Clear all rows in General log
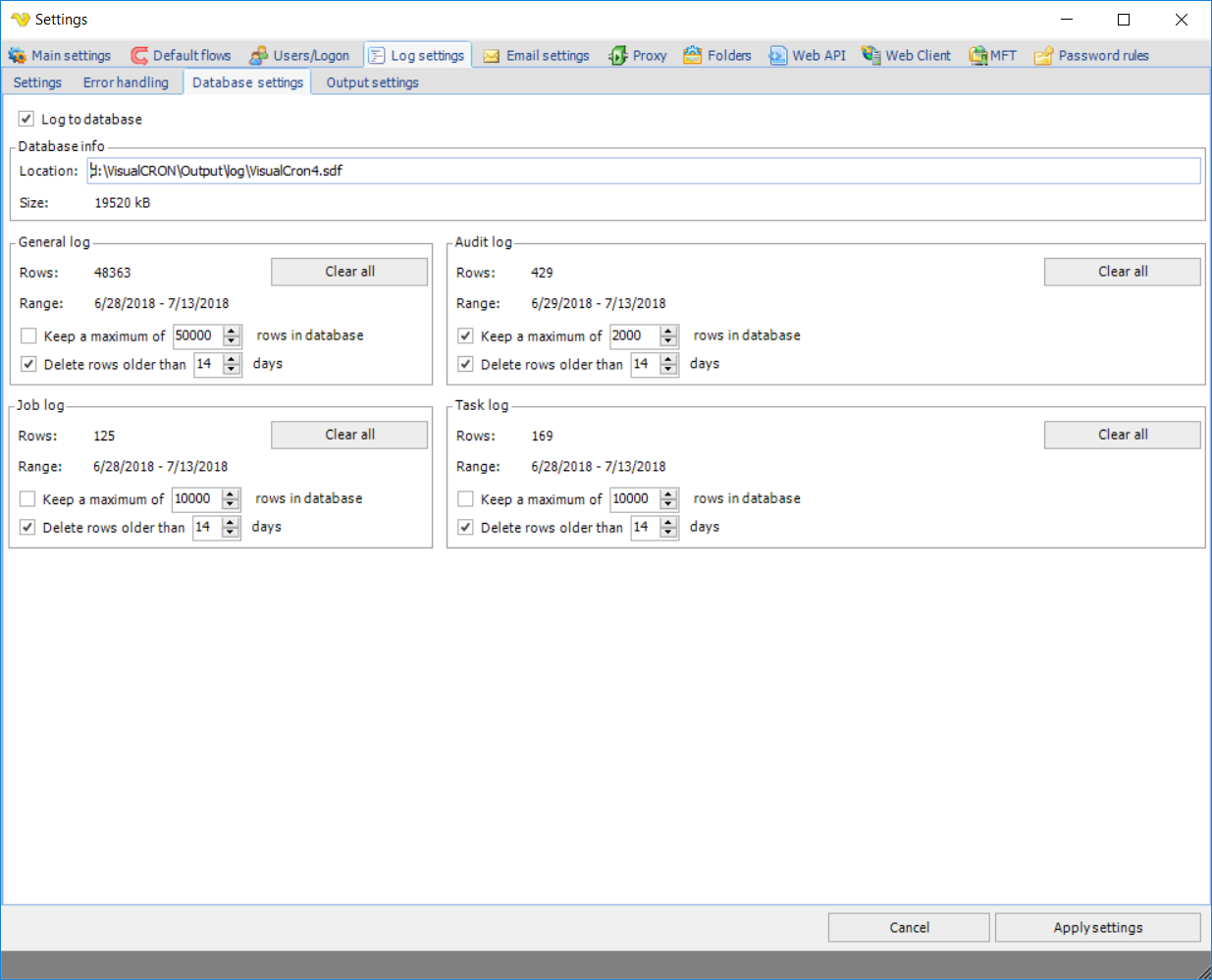This screenshot has width=1212, height=980. pos(349,272)
